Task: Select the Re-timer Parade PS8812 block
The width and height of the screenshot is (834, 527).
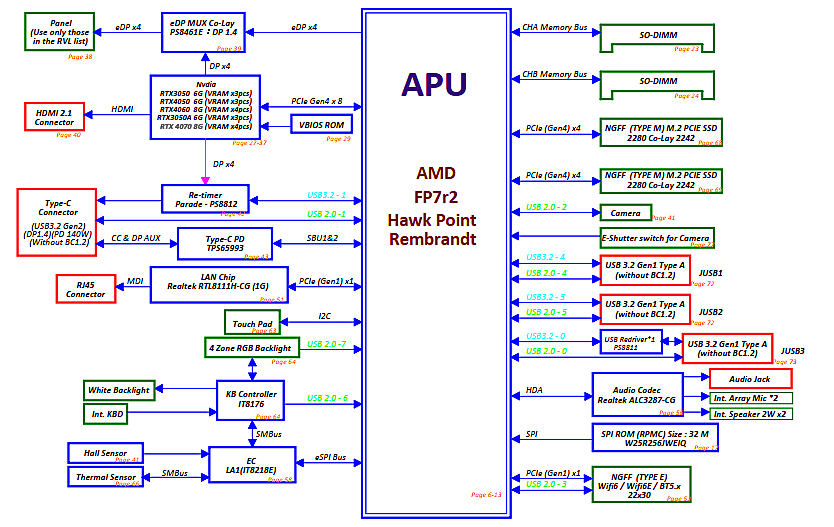Action: [x=205, y=199]
